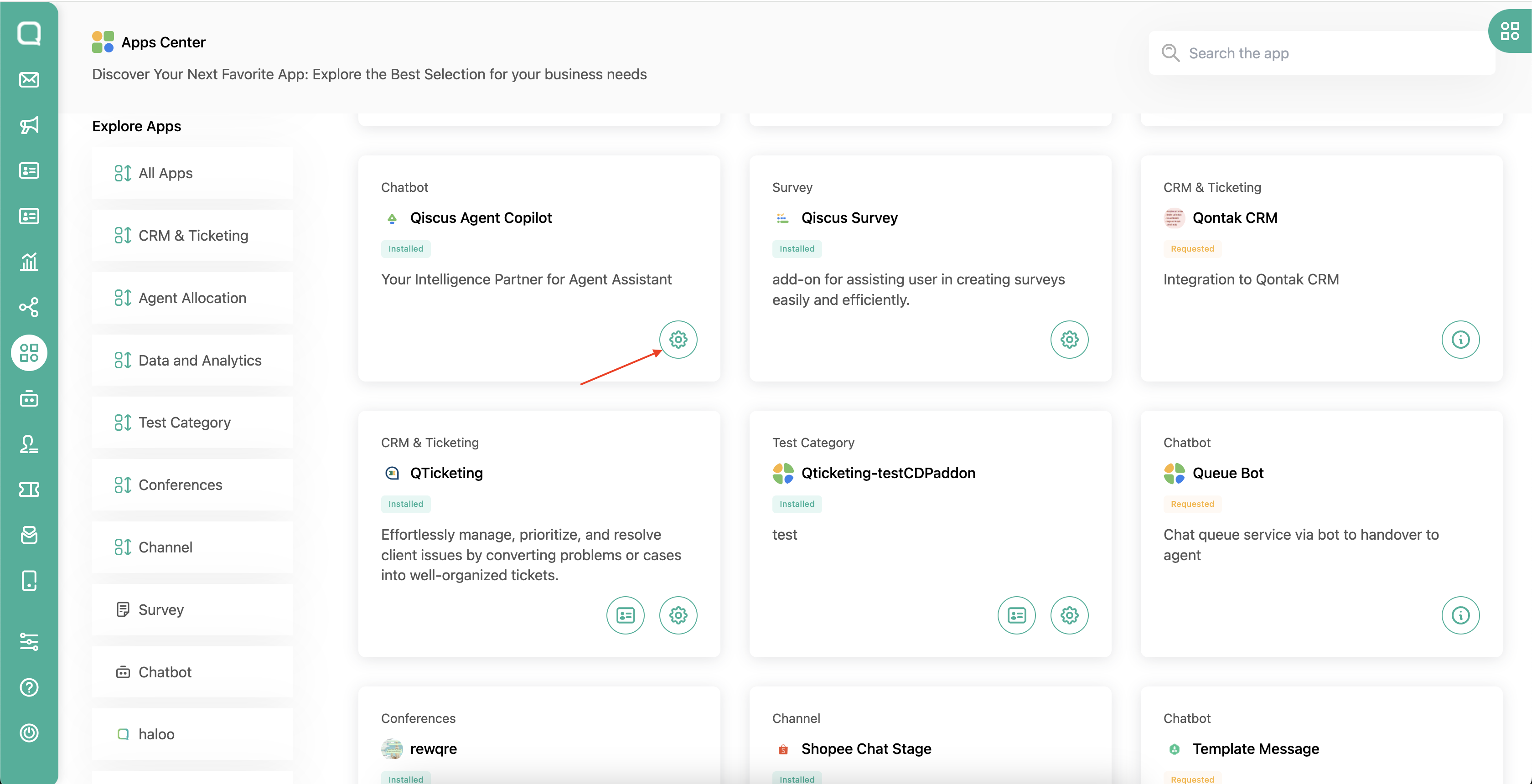Click into the Search the app field
The image size is (1532, 784).
pos(1322,53)
